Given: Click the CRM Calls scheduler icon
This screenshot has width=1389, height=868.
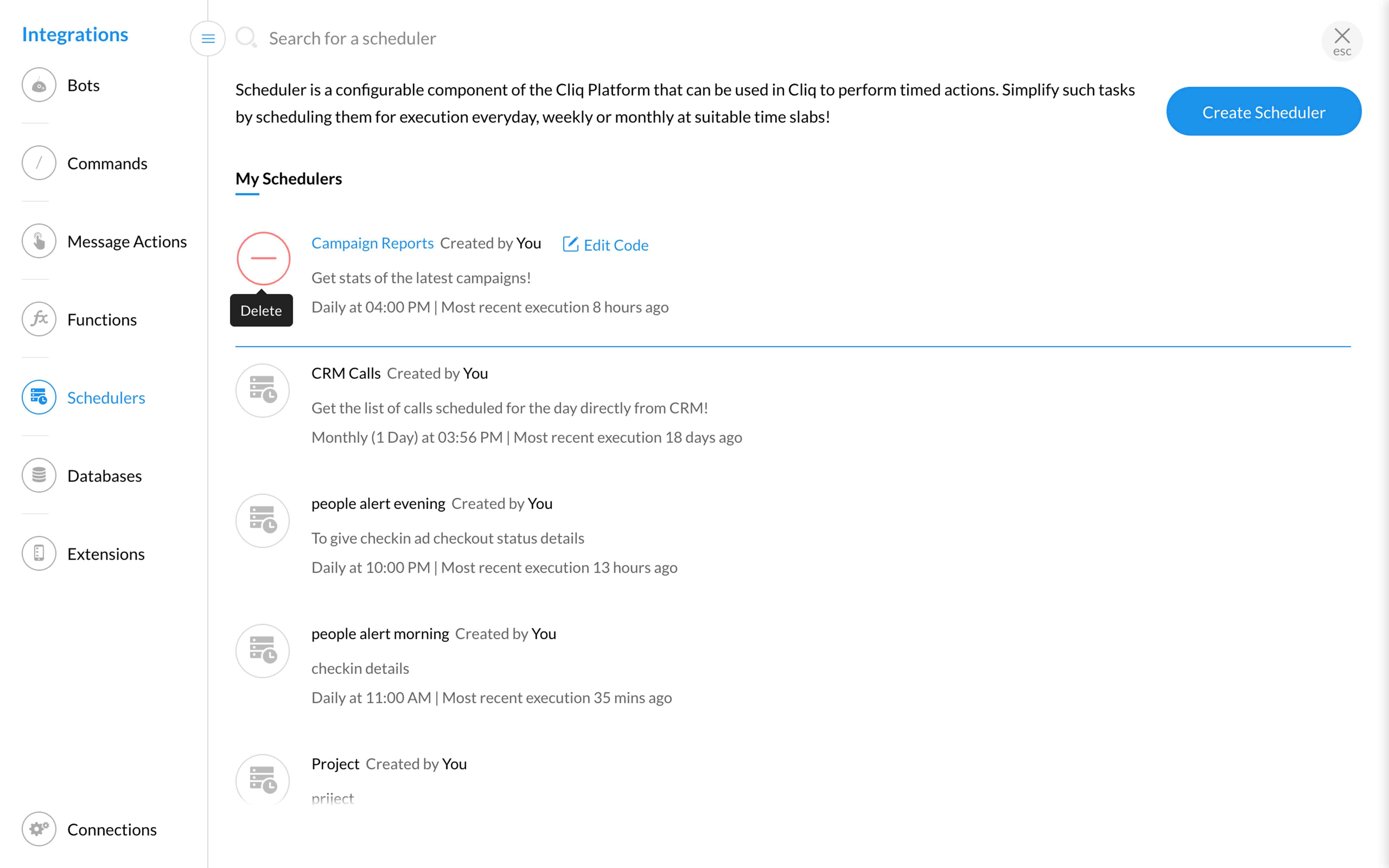Looking at the screenshot, I should click(263, 390).
